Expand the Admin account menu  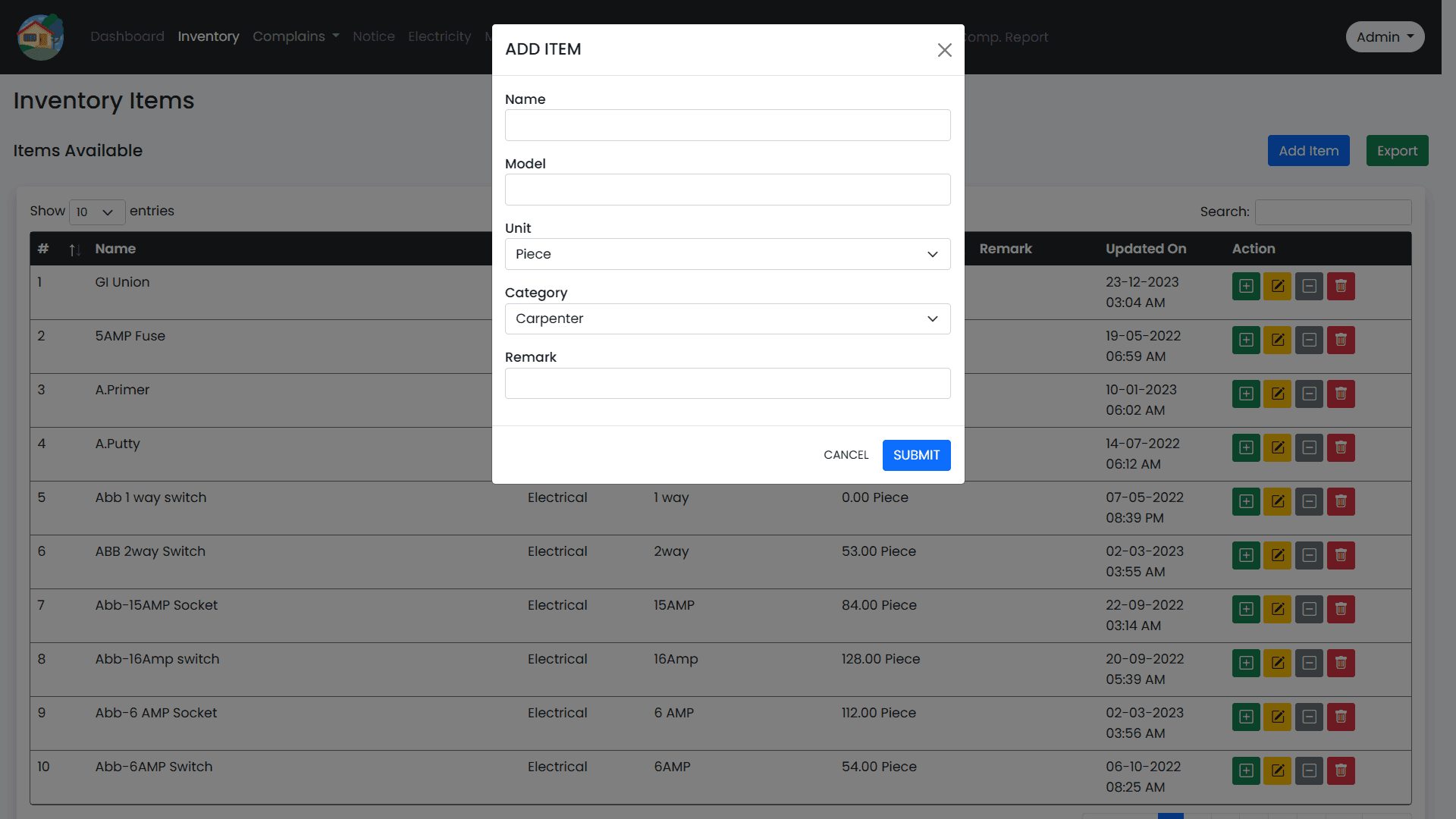tap(1385, 36)
